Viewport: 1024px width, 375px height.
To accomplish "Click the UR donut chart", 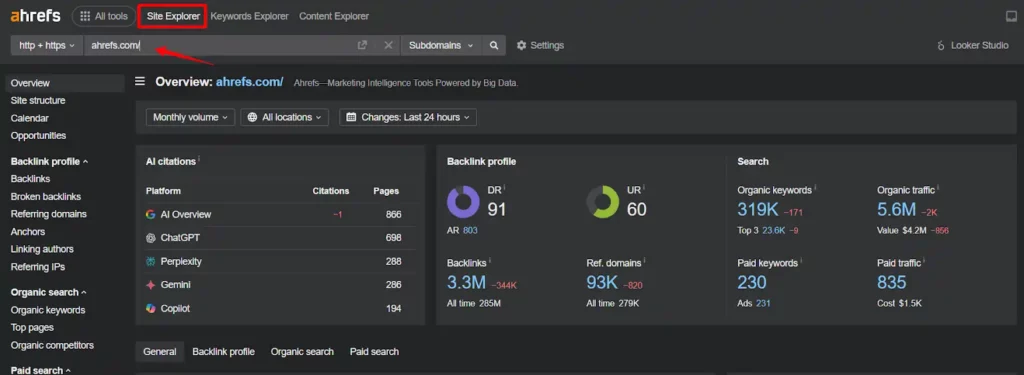I will coord(603,201).
